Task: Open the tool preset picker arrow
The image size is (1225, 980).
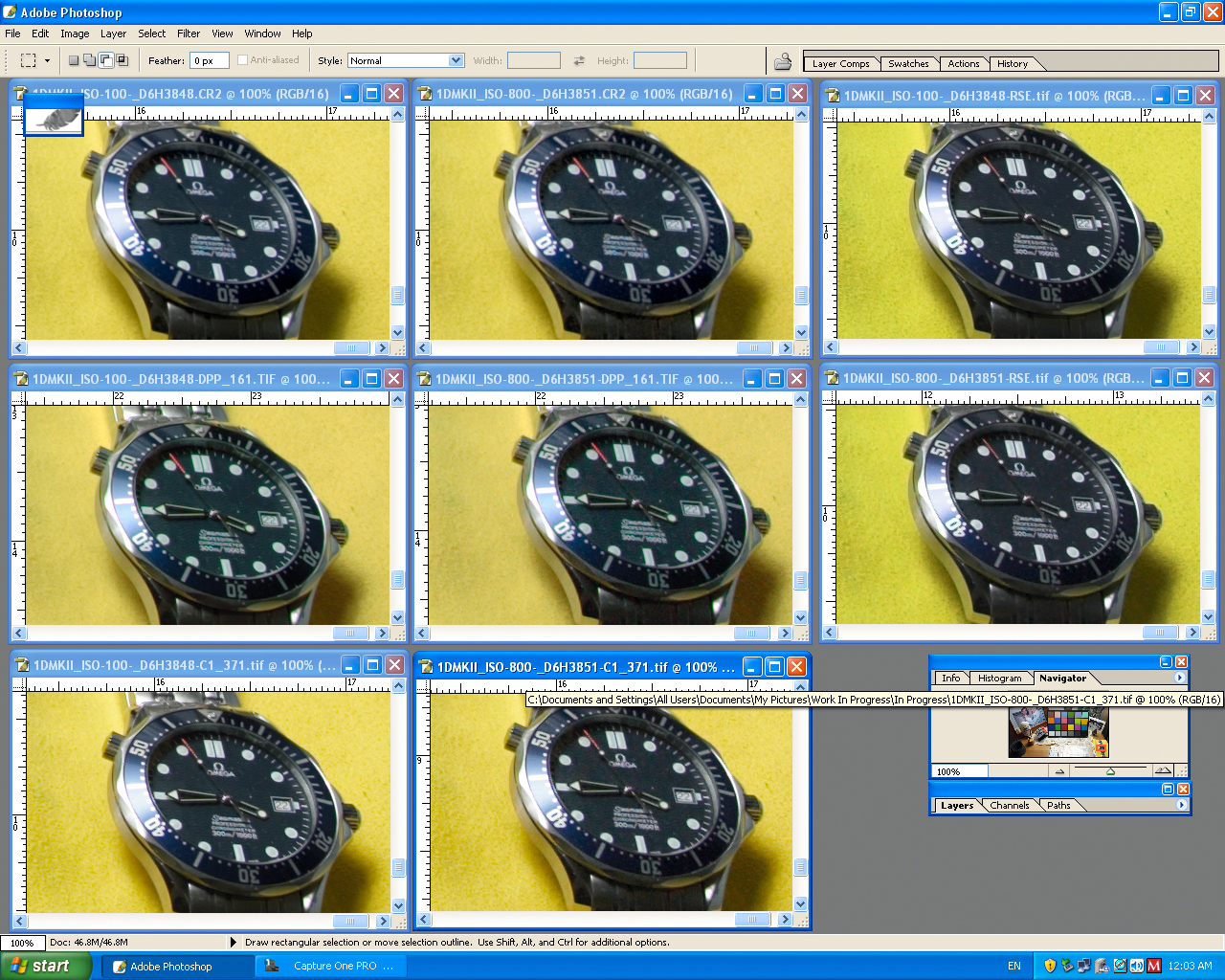Action: tap(47, 61)
